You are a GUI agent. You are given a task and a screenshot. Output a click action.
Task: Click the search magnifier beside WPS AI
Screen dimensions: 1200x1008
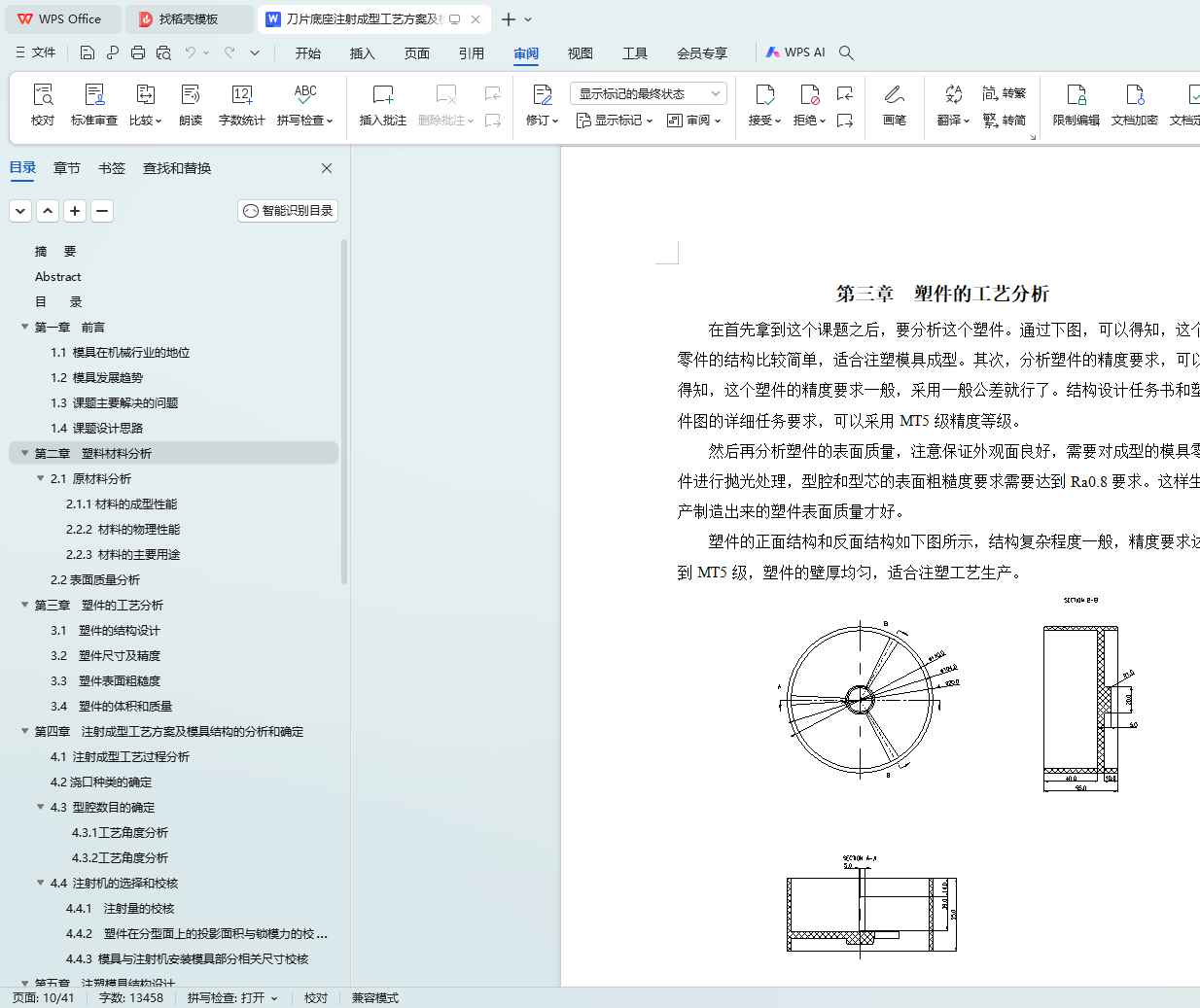[x=846, y=52]
